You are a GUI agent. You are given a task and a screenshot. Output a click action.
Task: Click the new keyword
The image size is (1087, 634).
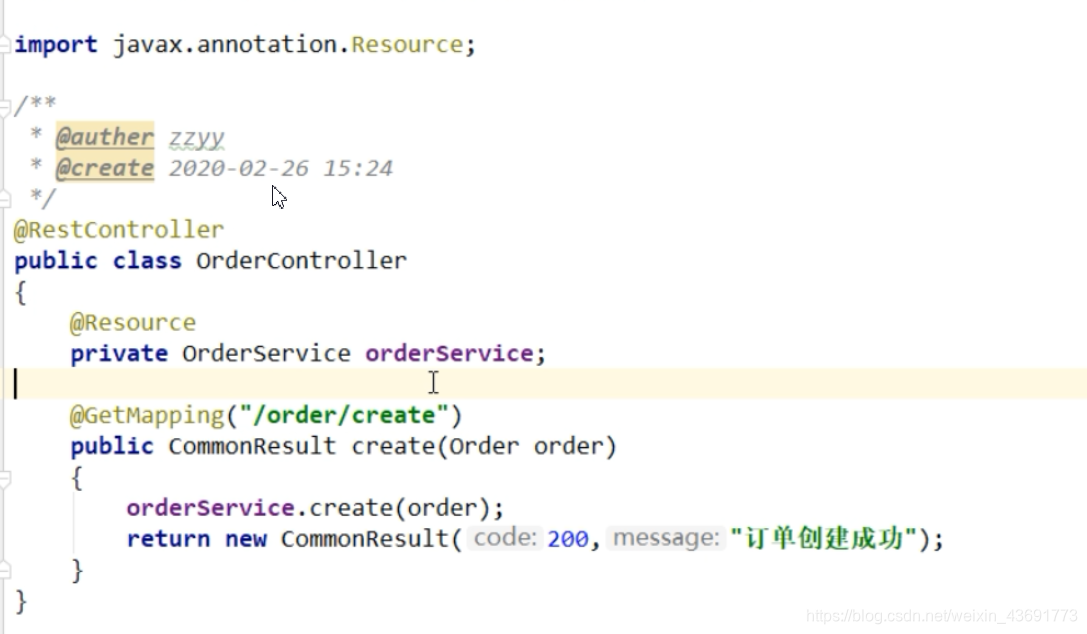click(x=245, y=539)
